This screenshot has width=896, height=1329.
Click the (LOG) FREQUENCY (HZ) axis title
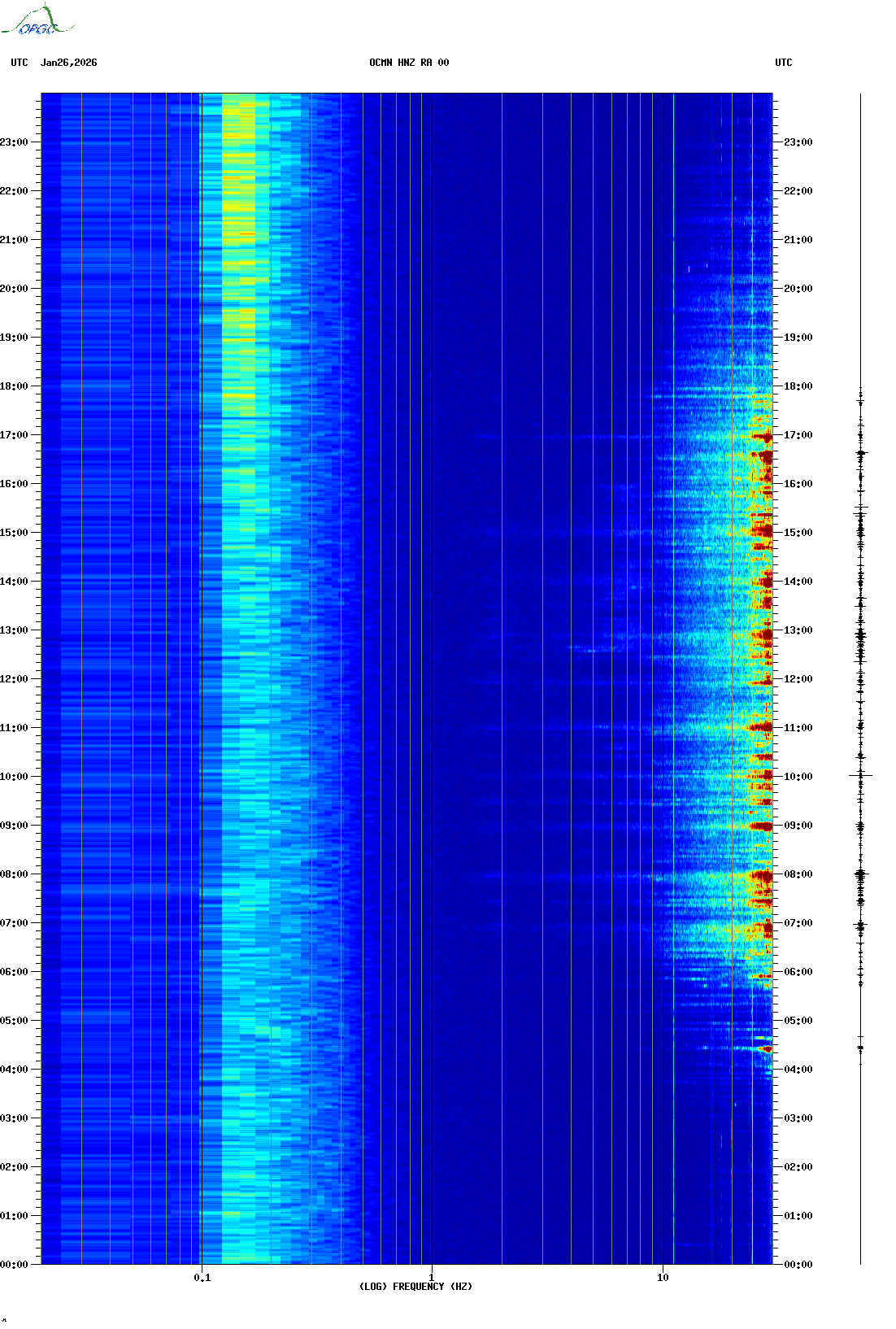coord(415,1287)
